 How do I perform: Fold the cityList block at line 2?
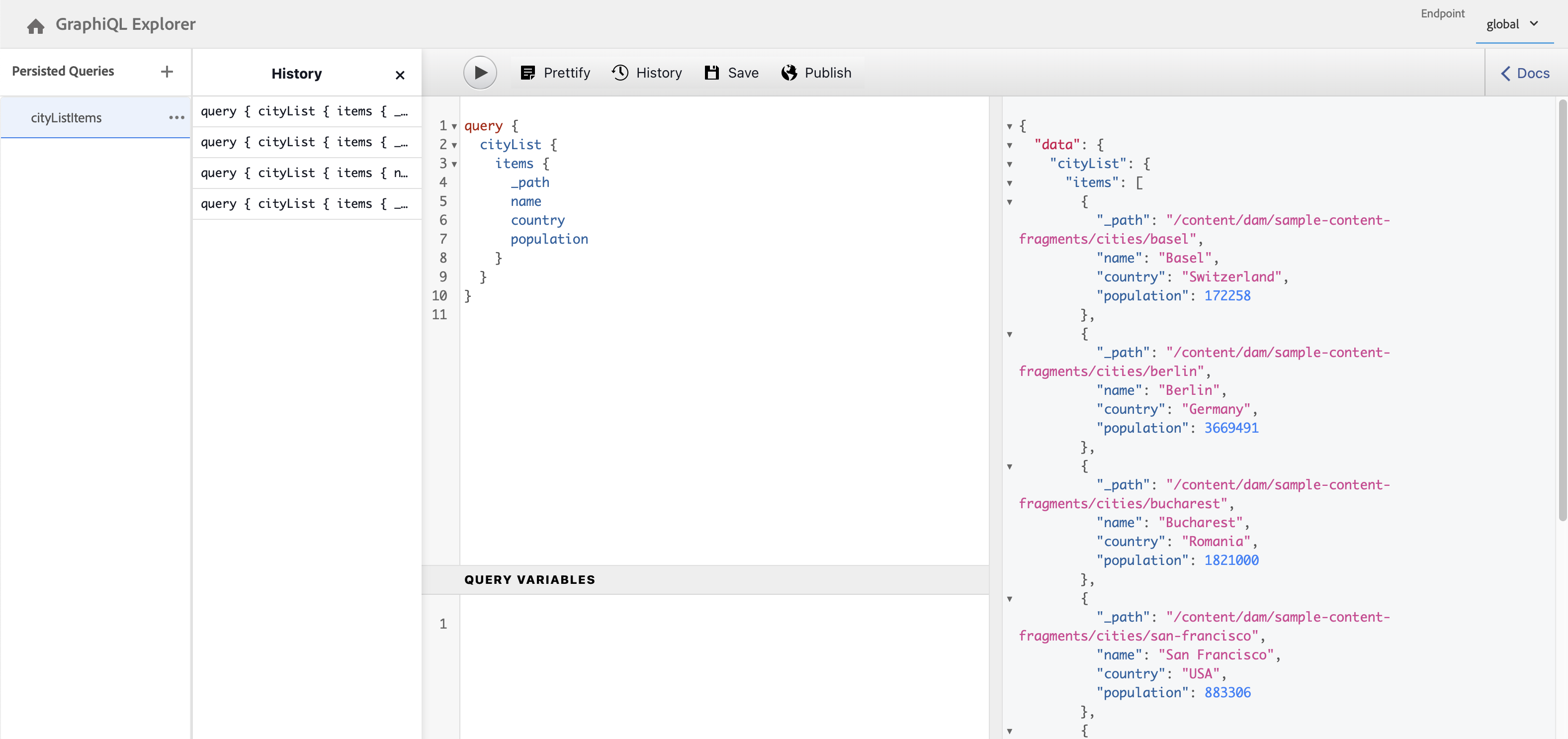click(x=454, y=146)
